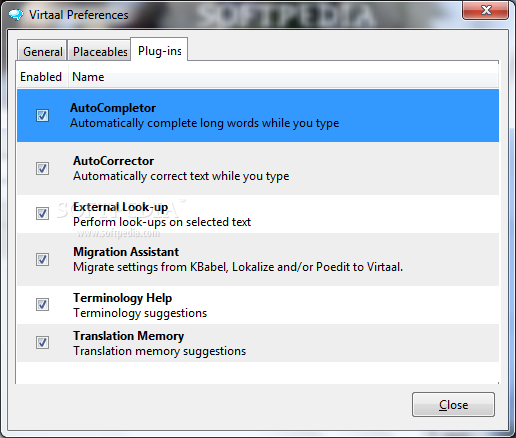Click the Virtaal speech-bubble title icon
516x438 pixels.
pyautogui.click(x=16, y=15)
